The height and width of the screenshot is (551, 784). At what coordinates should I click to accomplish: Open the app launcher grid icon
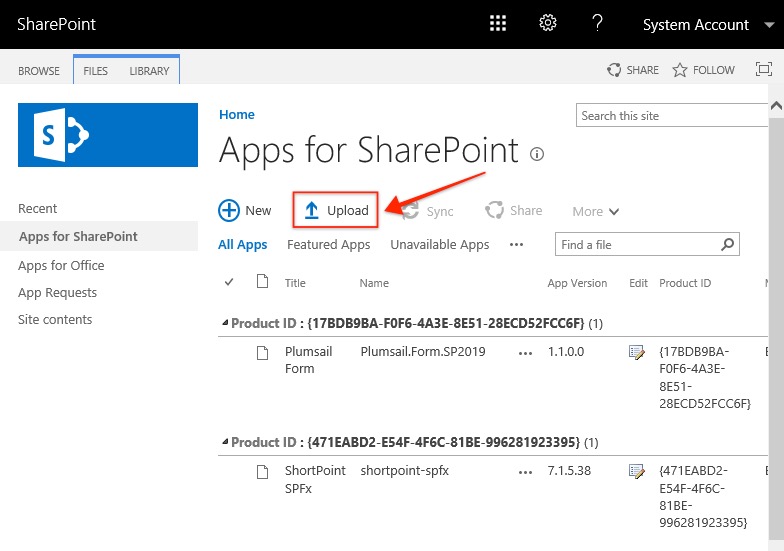point(498,24)
